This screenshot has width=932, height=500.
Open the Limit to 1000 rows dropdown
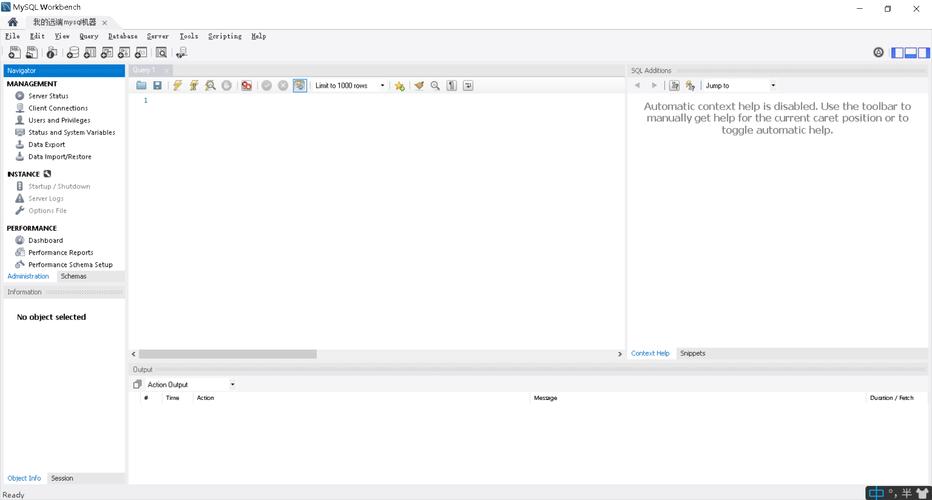(350, 86)
